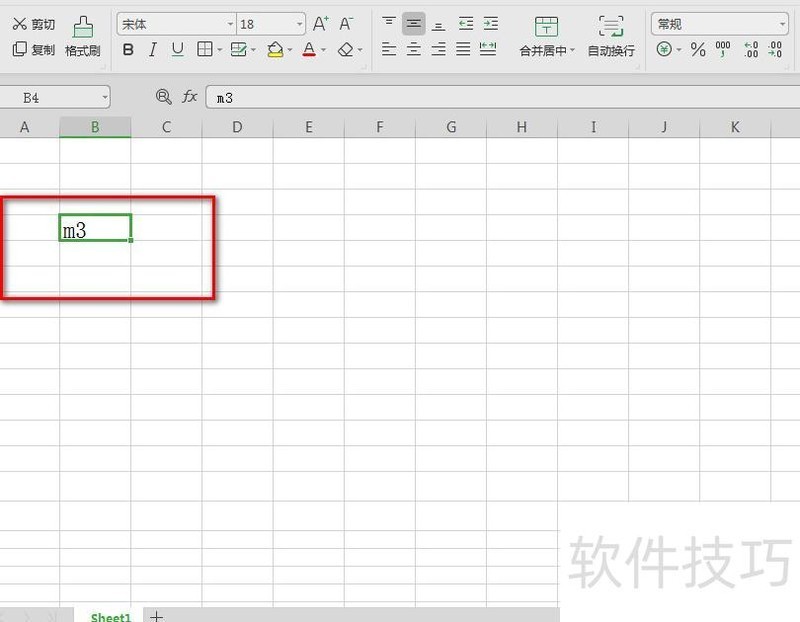Open the draw border dropdown arrow
Screen dimensions: 800x622
[x=254, y=50]
